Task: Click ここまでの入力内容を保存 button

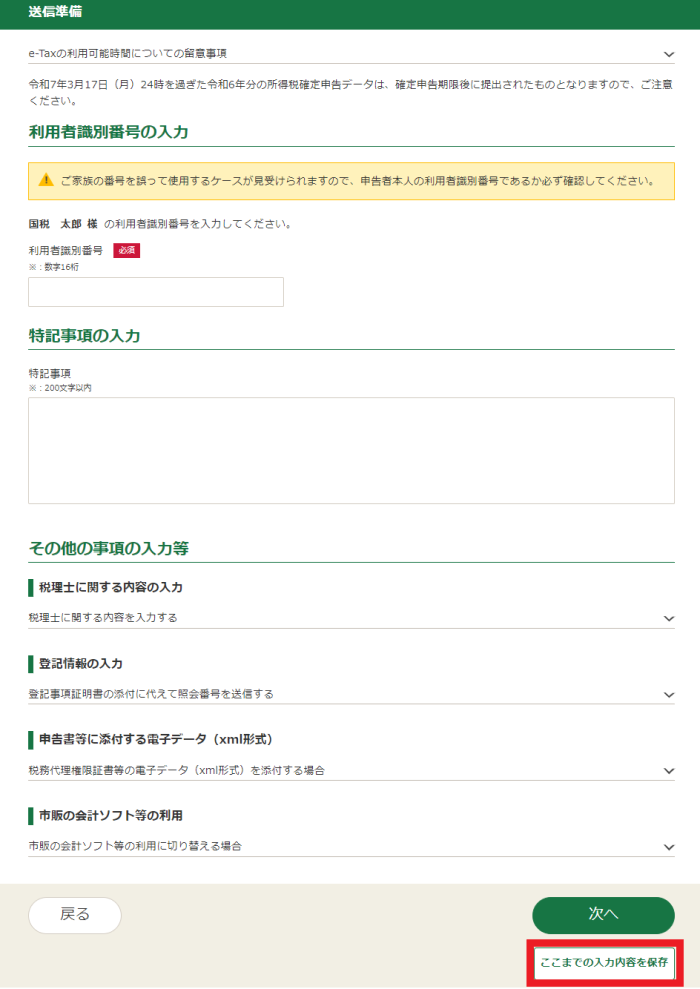Action: [x=603, y=962]
